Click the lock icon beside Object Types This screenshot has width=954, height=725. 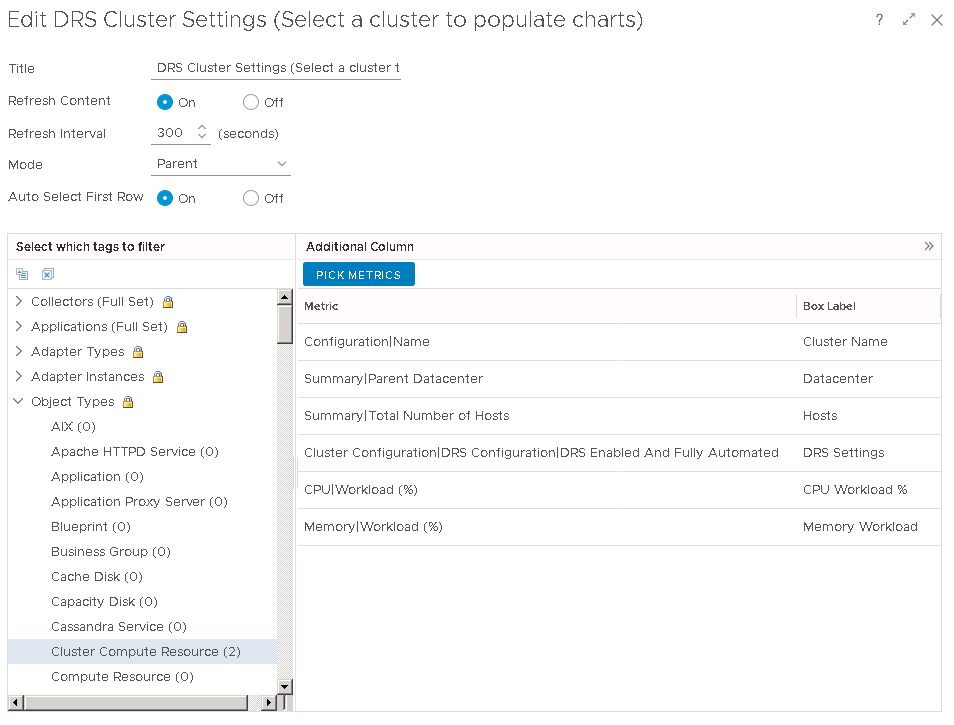(128, 402)
